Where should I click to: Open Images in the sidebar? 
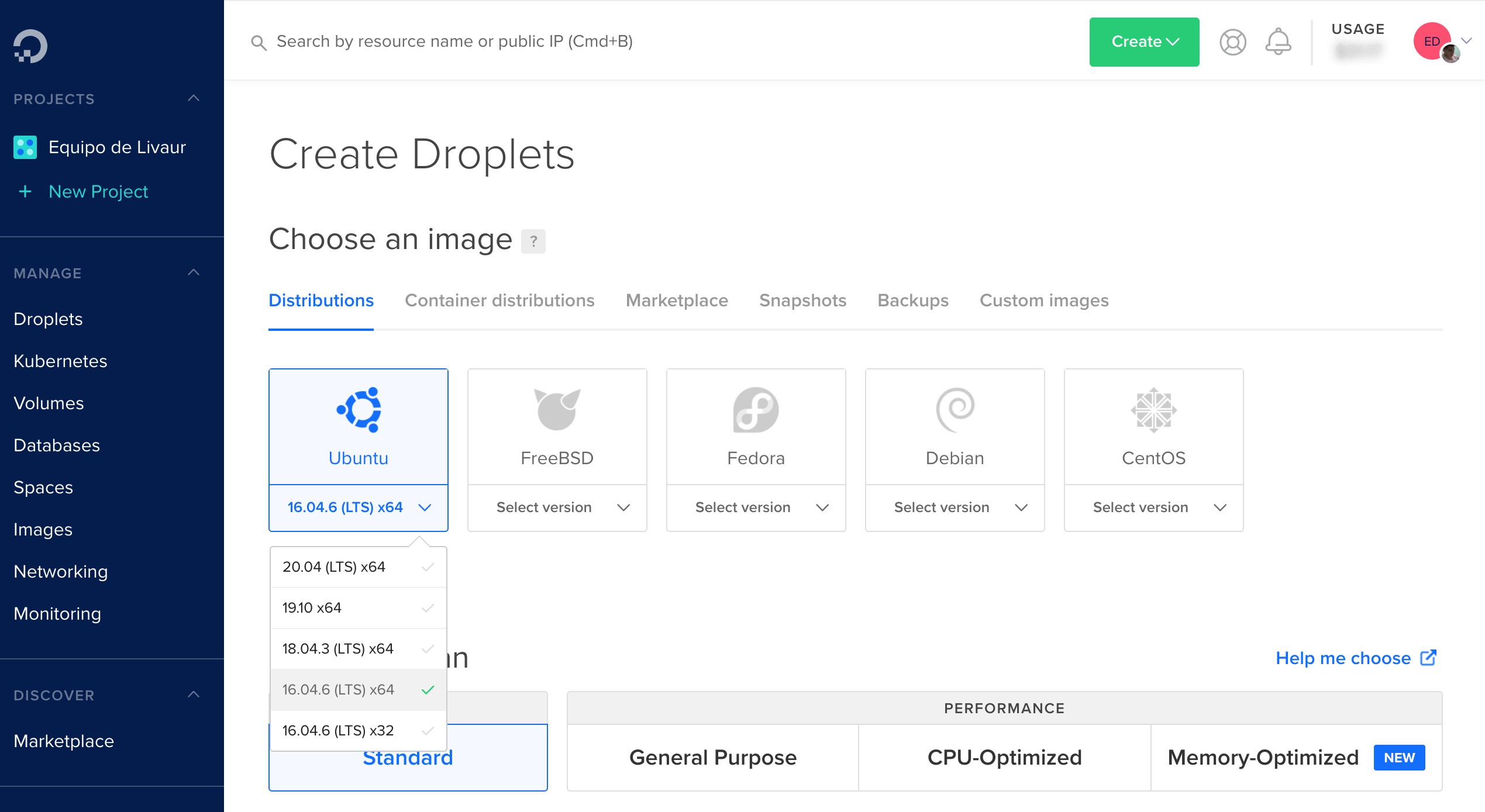[43, 530]
